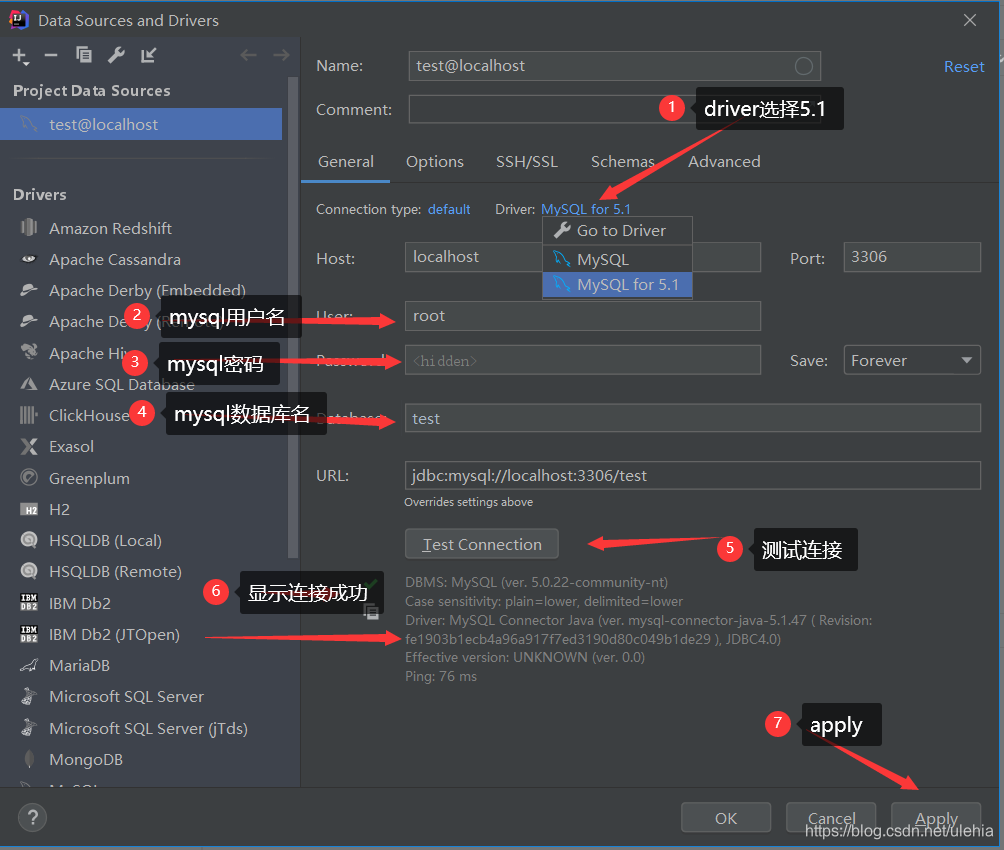
Task: Switch to the Advanced tab
Action: coord(724,161)
